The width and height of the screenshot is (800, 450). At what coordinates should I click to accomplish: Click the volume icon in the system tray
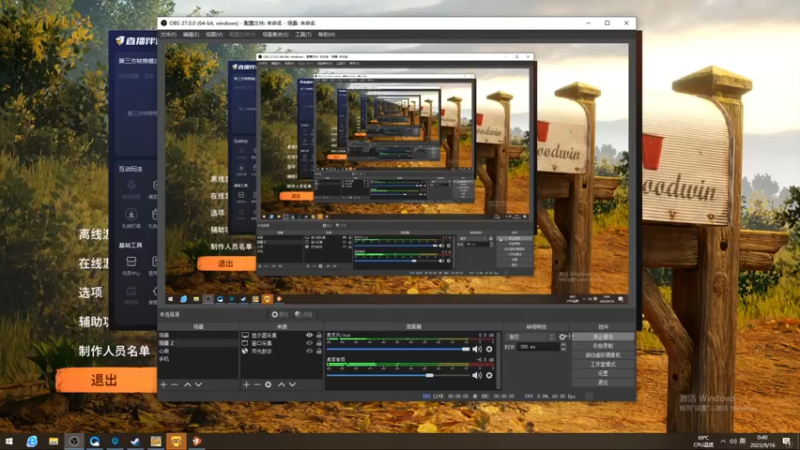tap(733, 441)
